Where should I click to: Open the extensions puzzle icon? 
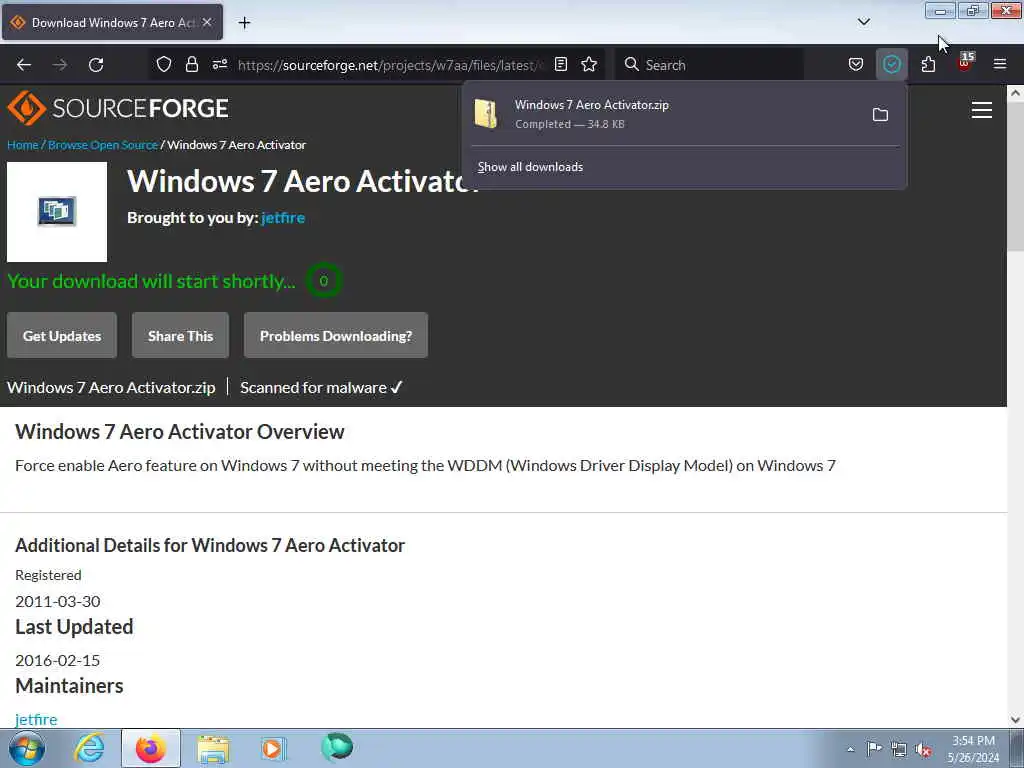[928, 64]
